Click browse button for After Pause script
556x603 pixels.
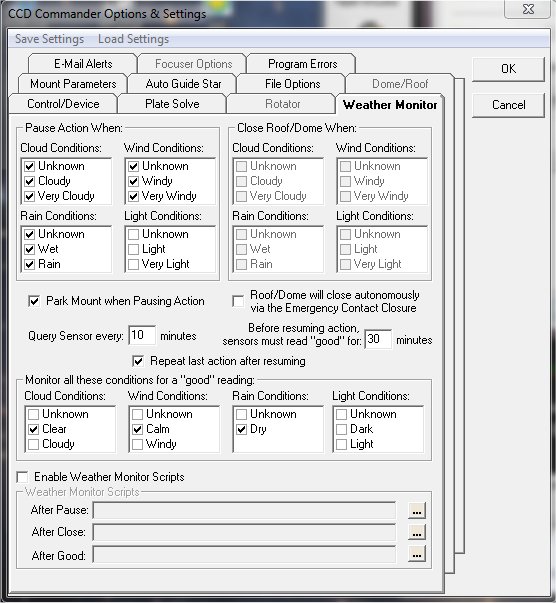pyautogui.click(x=417, y=511)
